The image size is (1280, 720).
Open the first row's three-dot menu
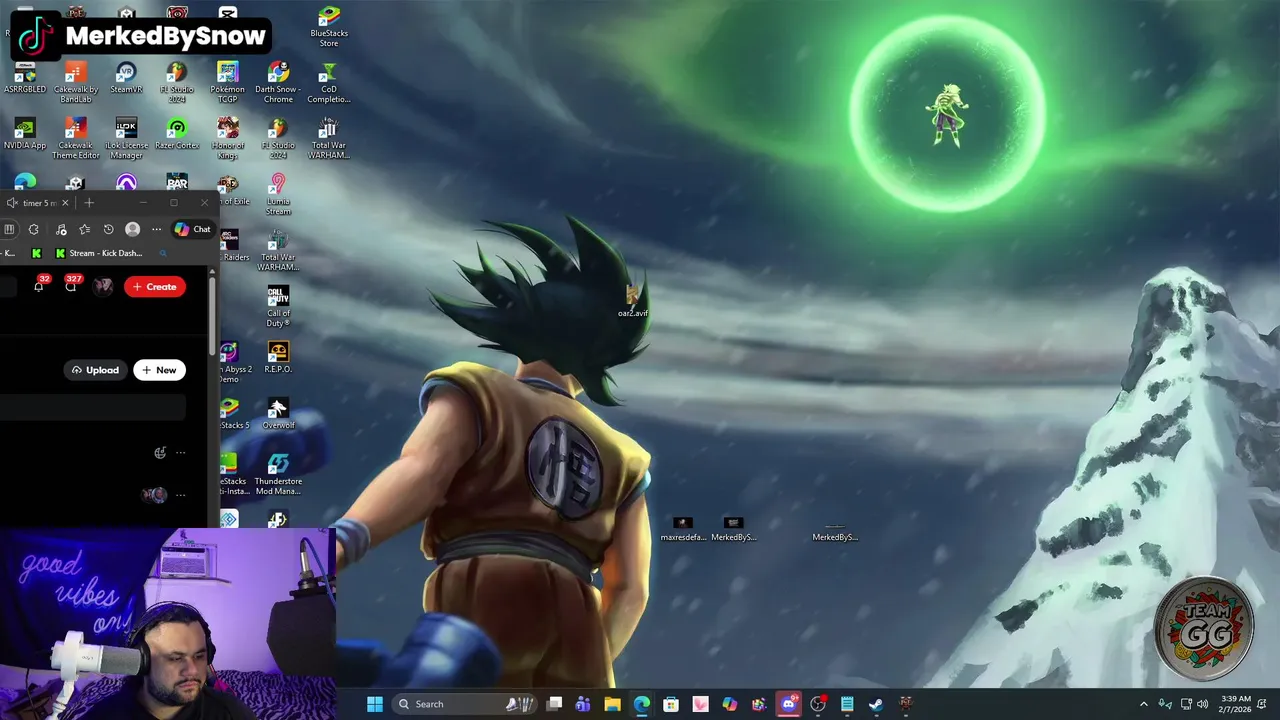(180, 453)
